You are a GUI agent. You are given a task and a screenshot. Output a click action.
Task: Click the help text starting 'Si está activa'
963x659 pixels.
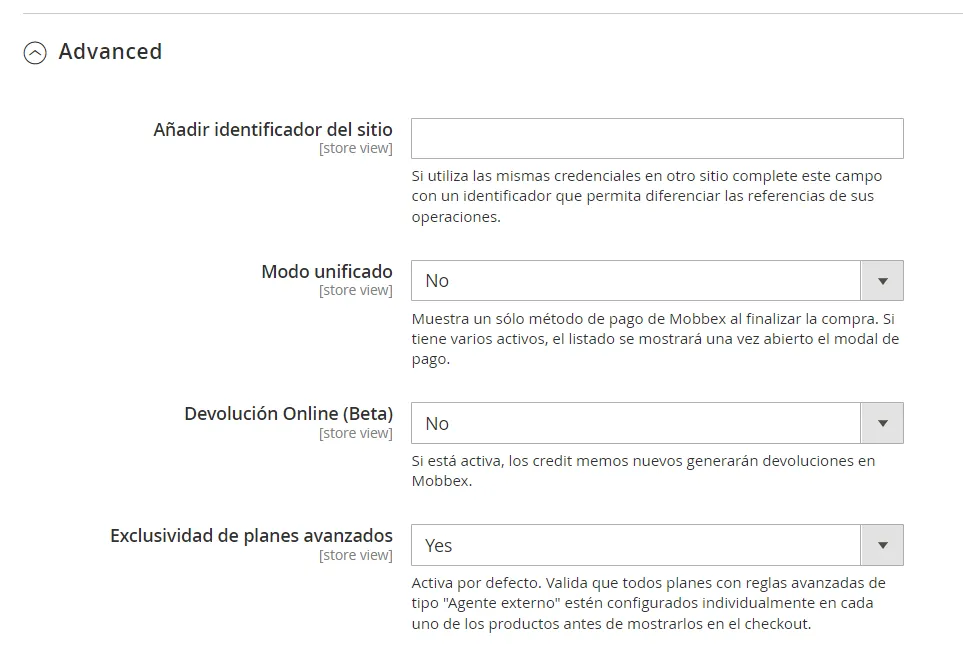coord(643,470)
